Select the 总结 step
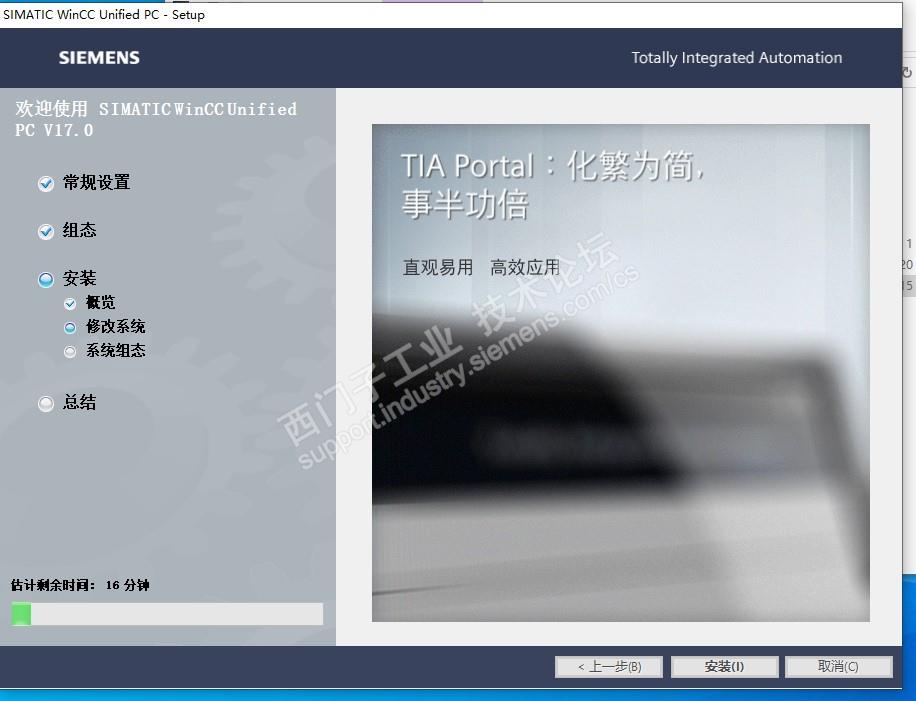Viewport: 916px width, 701px height. [x=79, y=402]
